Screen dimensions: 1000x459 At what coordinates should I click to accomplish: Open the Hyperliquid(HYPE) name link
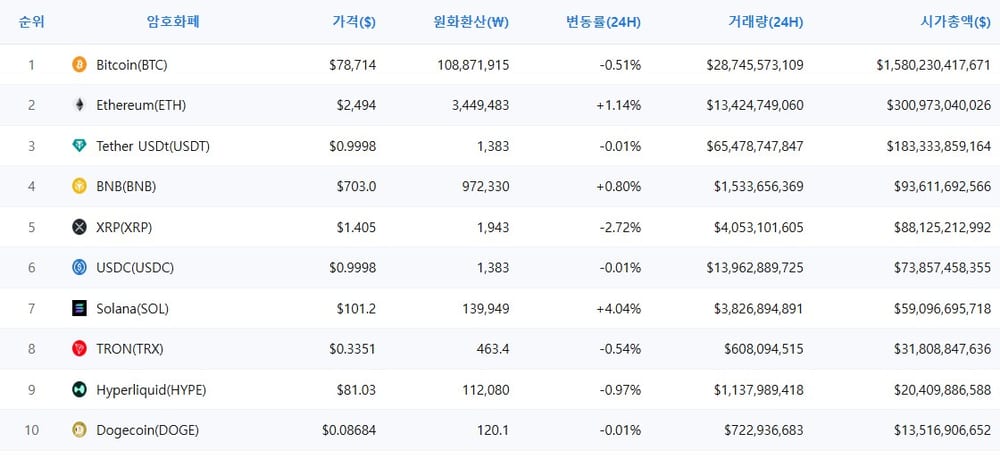coord(151,390)
